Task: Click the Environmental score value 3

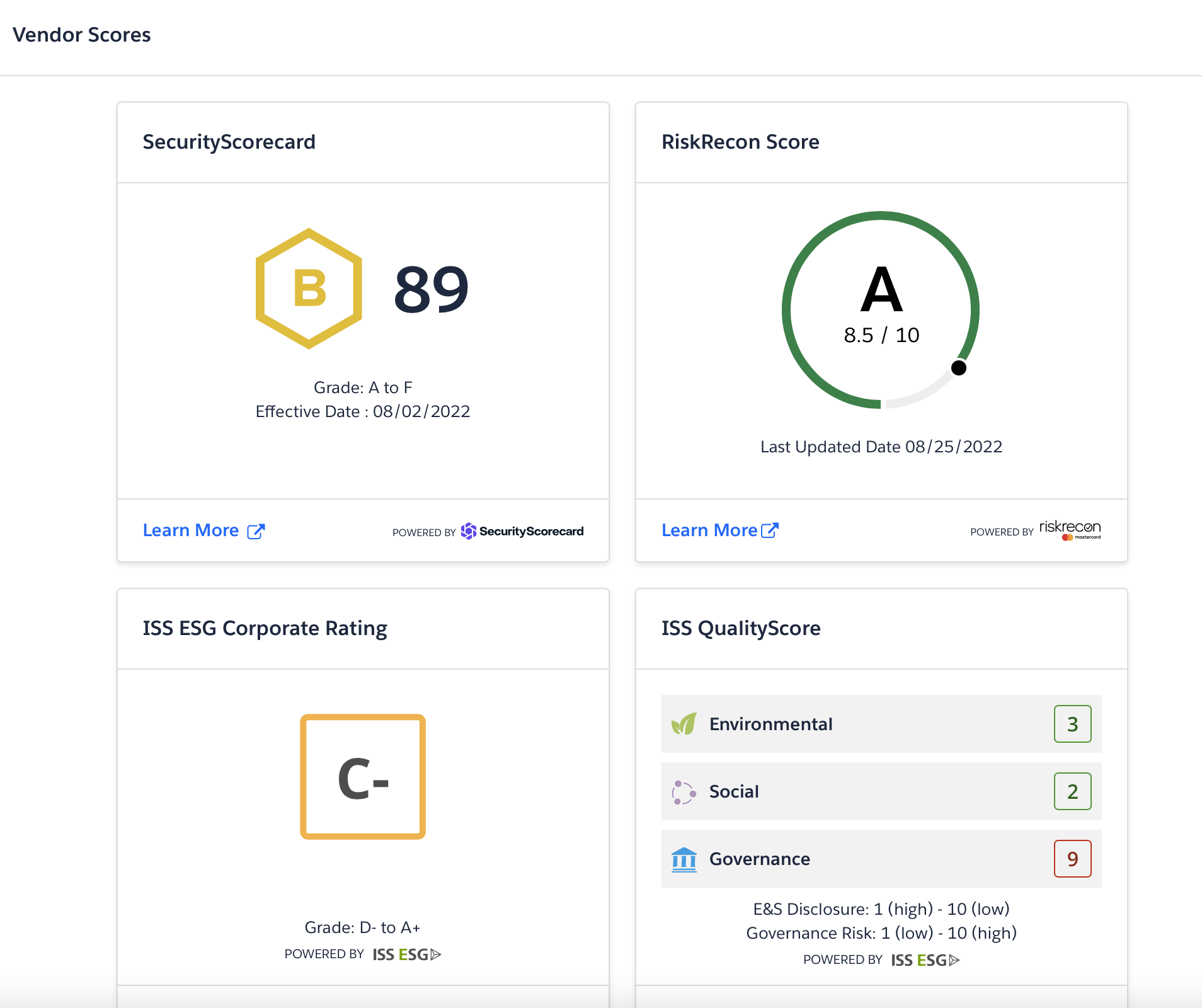Action: coord(1073,723)
